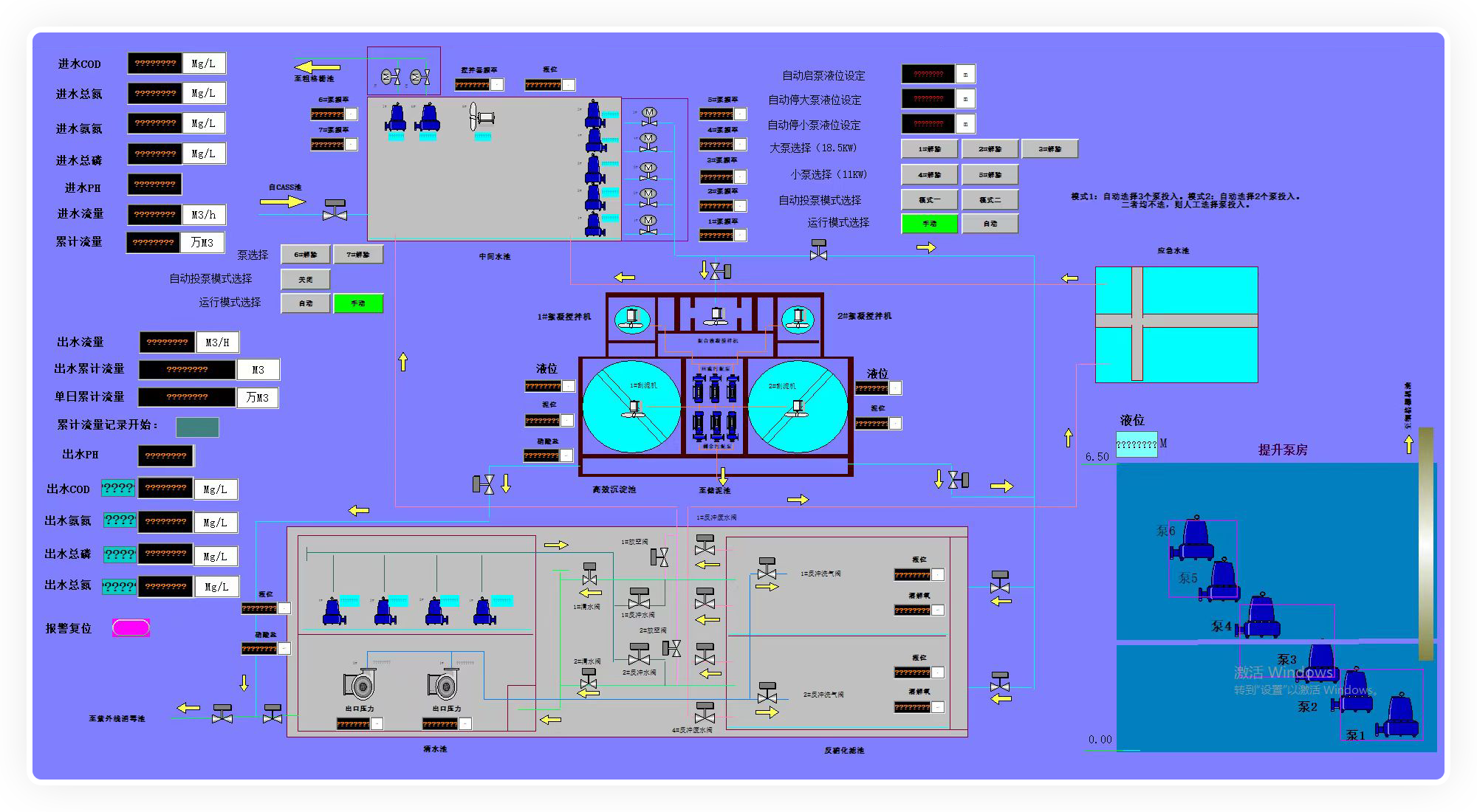Click the 2#反冲水阀 valve icon
The height and width of the screenshot is (812, 1477).
click(x=639, y=654)
